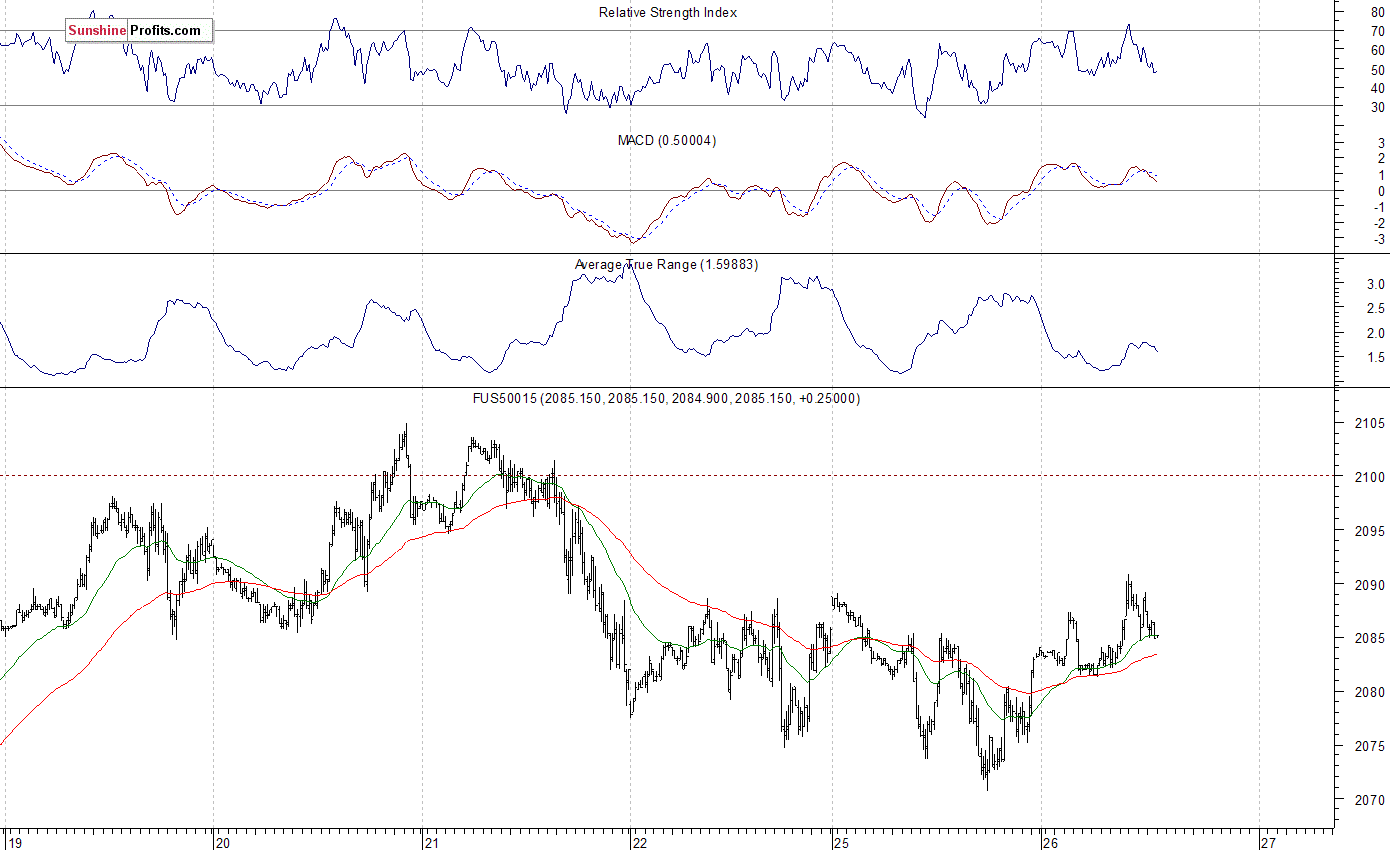Click the FUS50015 price chart title
The height and width of the screenshot is (850, 1390).
tap(666, 398)
